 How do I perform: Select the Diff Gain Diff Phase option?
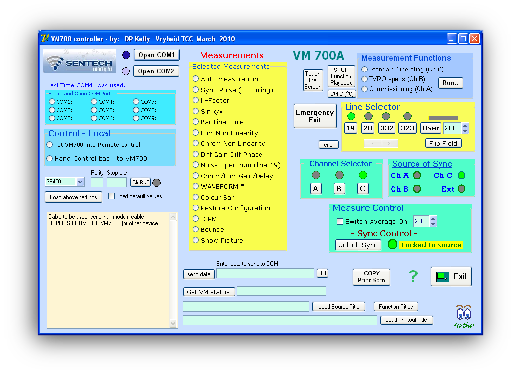196,154
